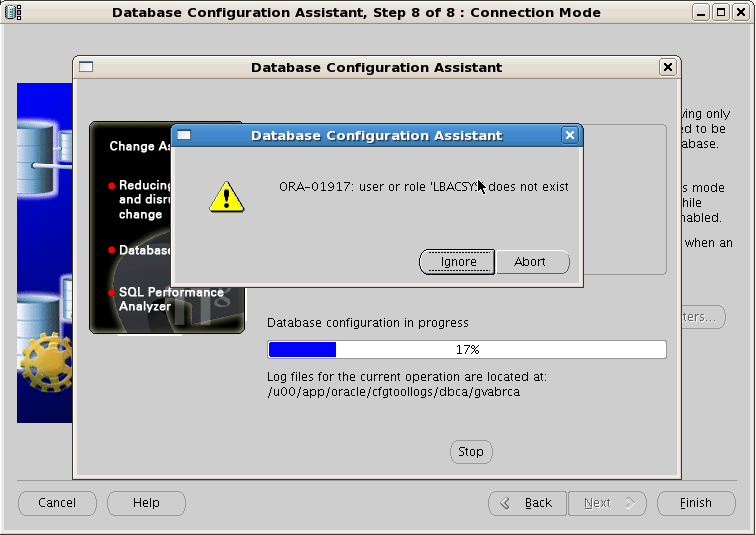The width and height of the screenshot is (756, 535).
Task: Click Abort in the error dialog
Action: pos(532,262)
